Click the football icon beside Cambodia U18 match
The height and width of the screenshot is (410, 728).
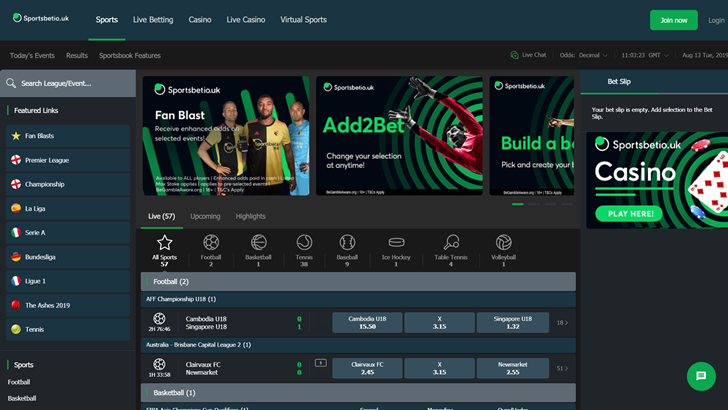159,319
